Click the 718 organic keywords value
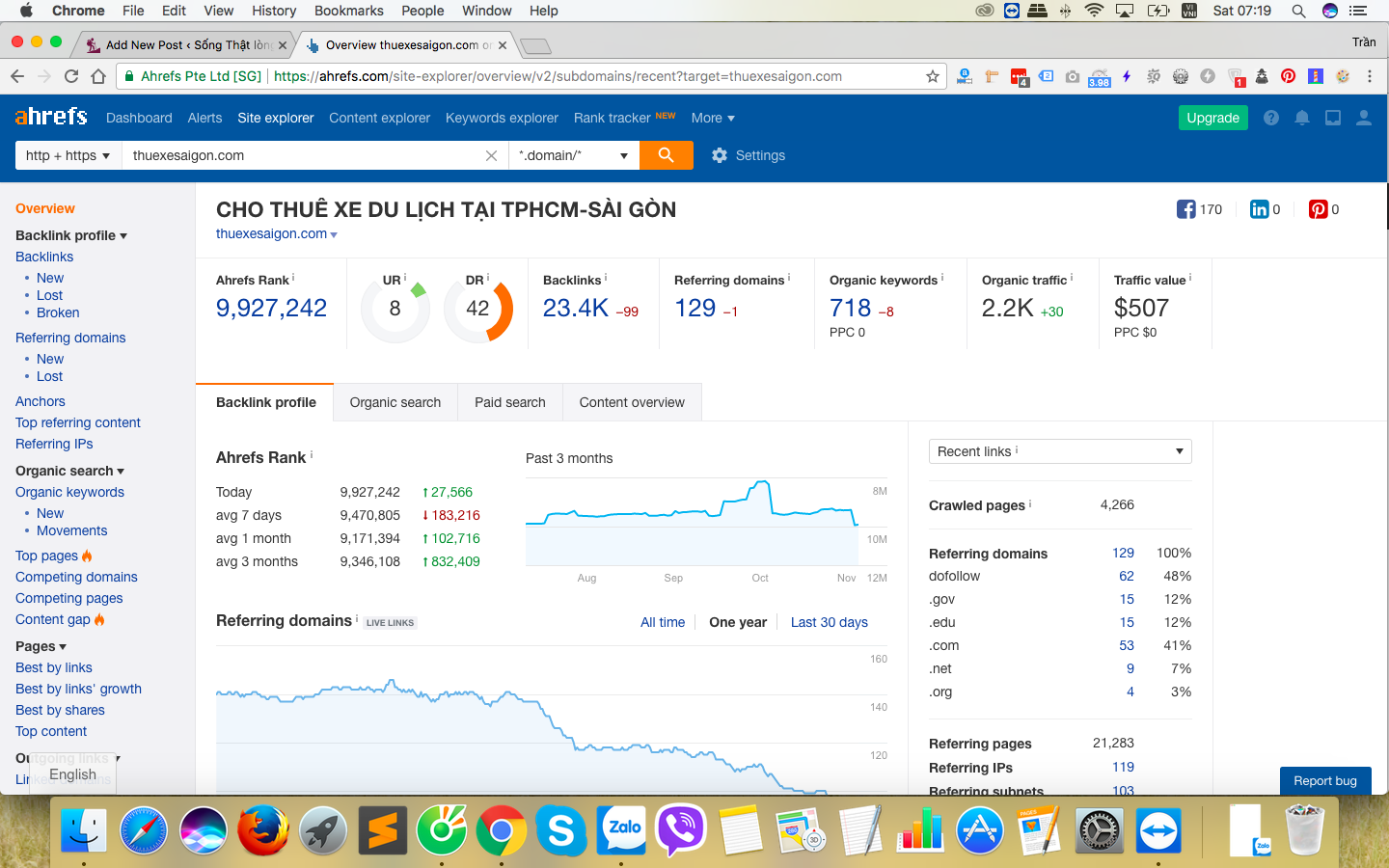The height and width of the screenshot is (868, 1389). [x=850, y=308]
